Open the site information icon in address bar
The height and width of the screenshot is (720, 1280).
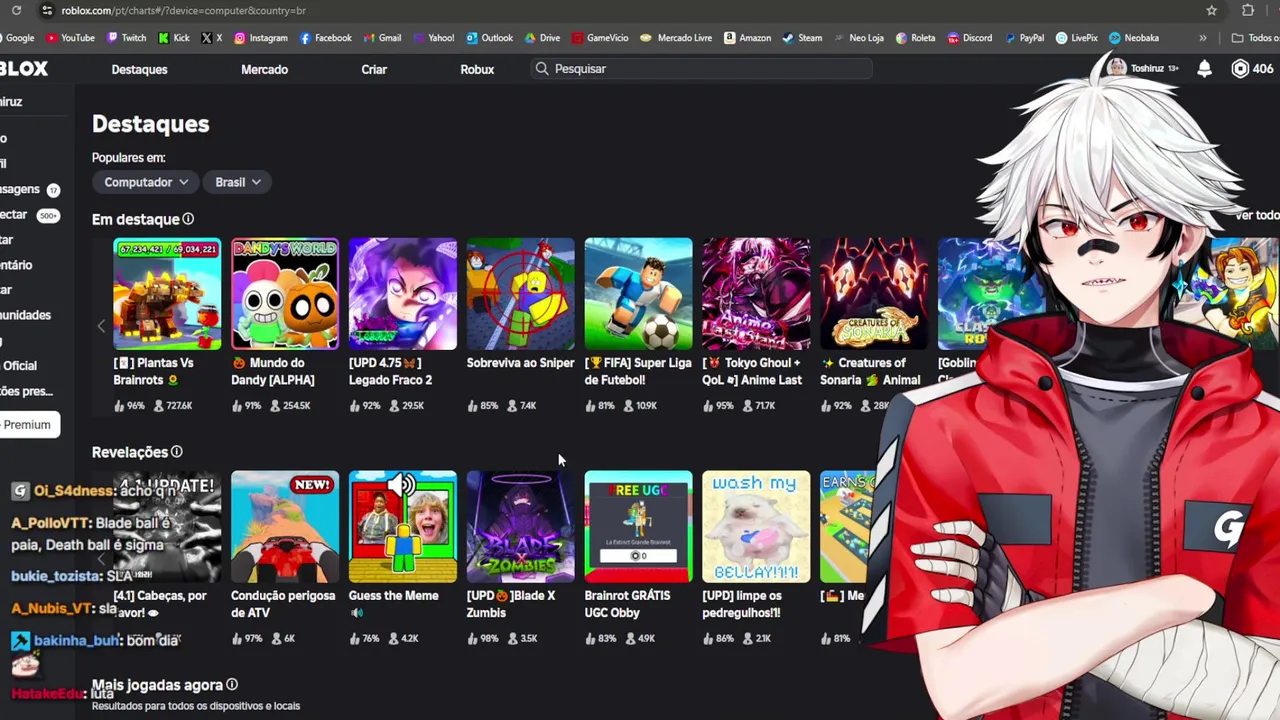tap(46, 10)
